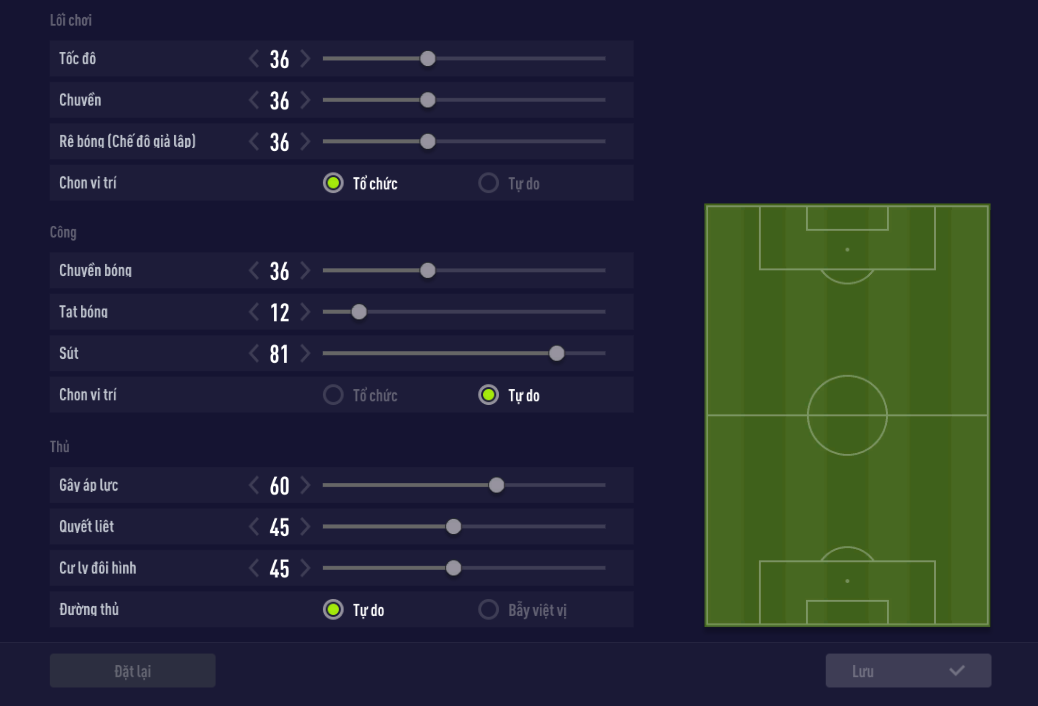Image resolution: width=1038 pixels, height=706 pixels.
Task: Increase Tạt bóng value with right arrow
Action: click(305, 312)
